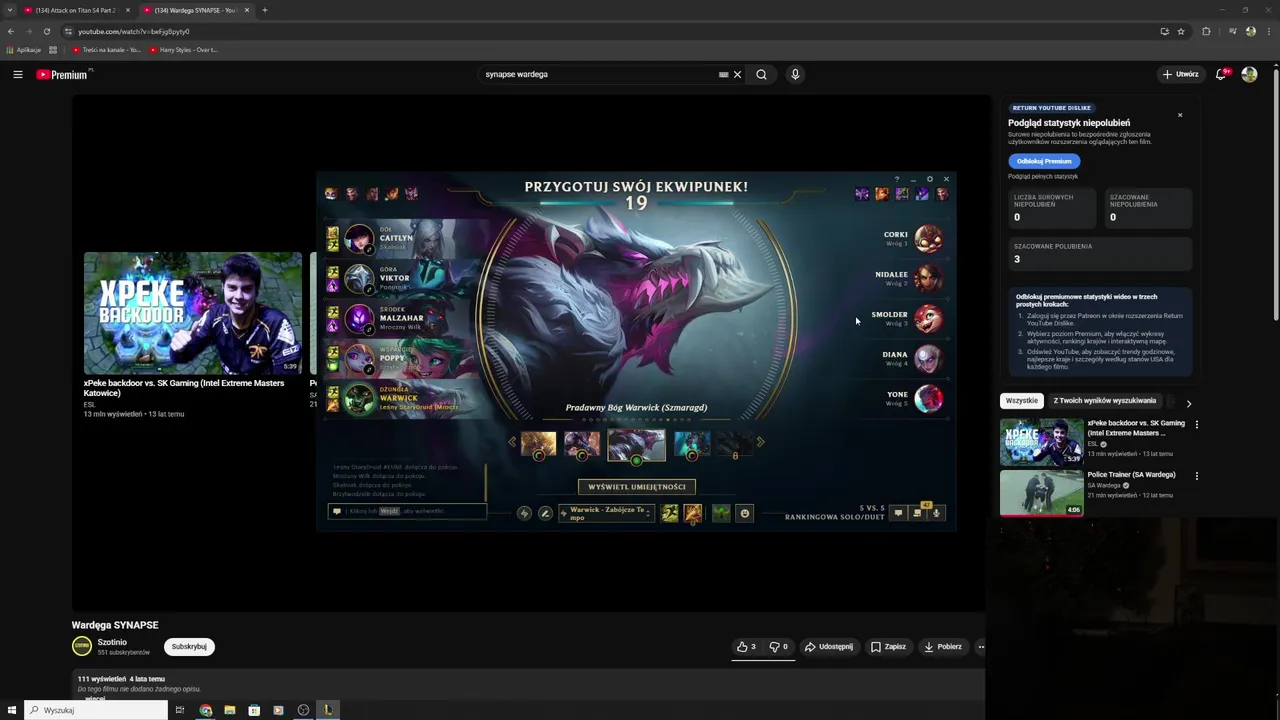Go back in browser history
The height and width of the screenshot is (720, 1280).
10,31
